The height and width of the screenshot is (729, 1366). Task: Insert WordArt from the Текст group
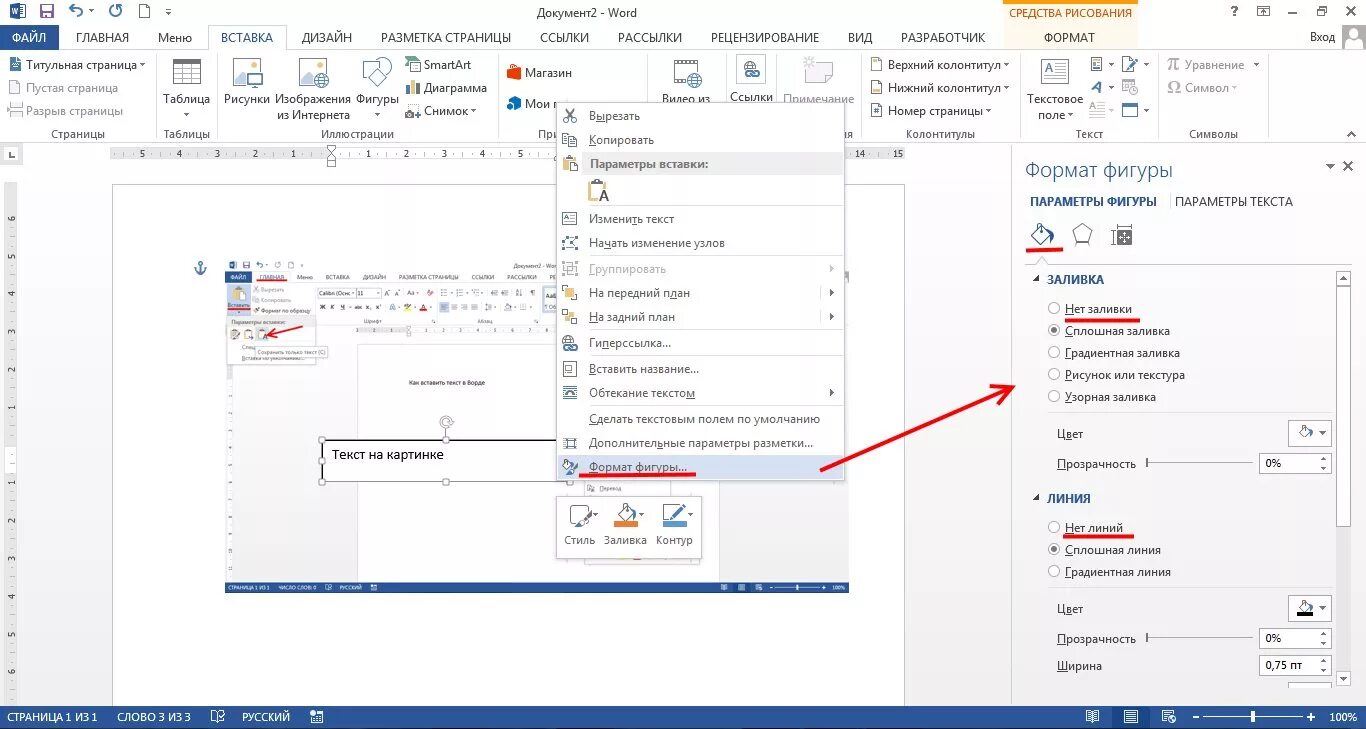[1099, 87]
